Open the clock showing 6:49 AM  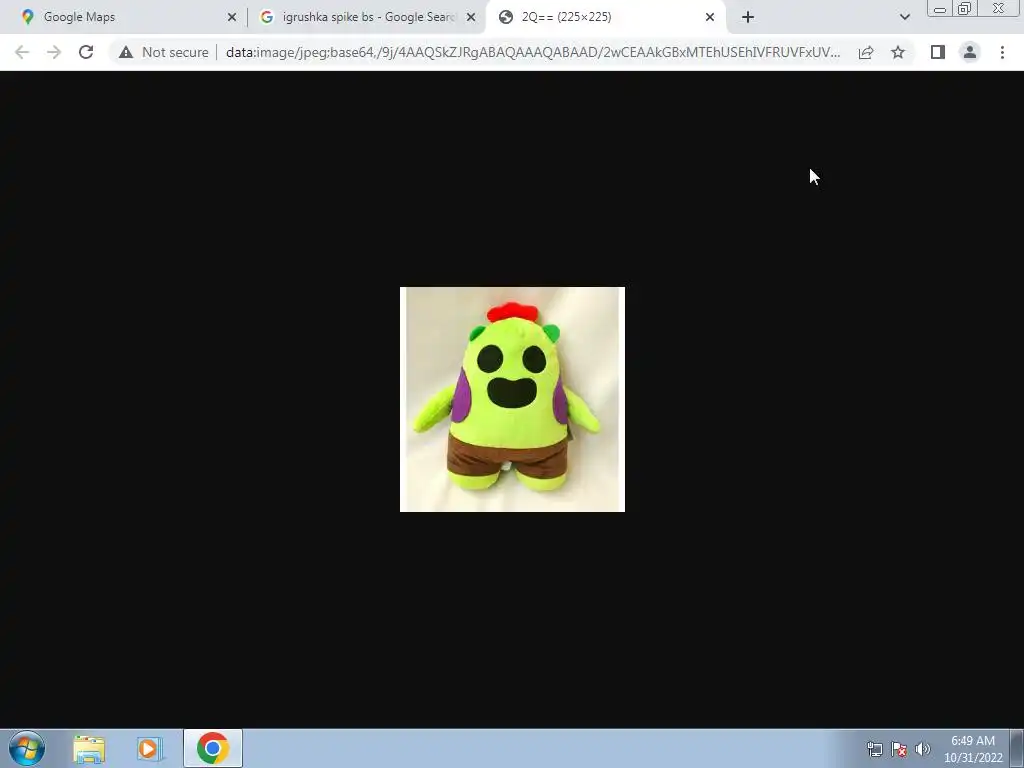tap(973, 749)
